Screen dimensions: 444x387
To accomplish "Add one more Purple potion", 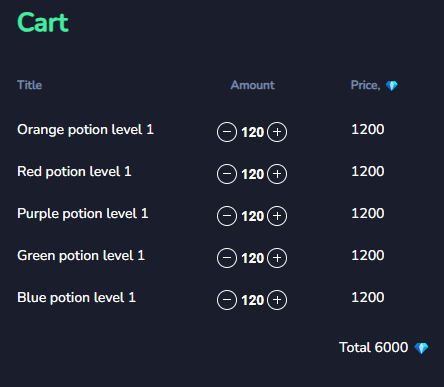I will pyautogui.click(x=277, y=216).
